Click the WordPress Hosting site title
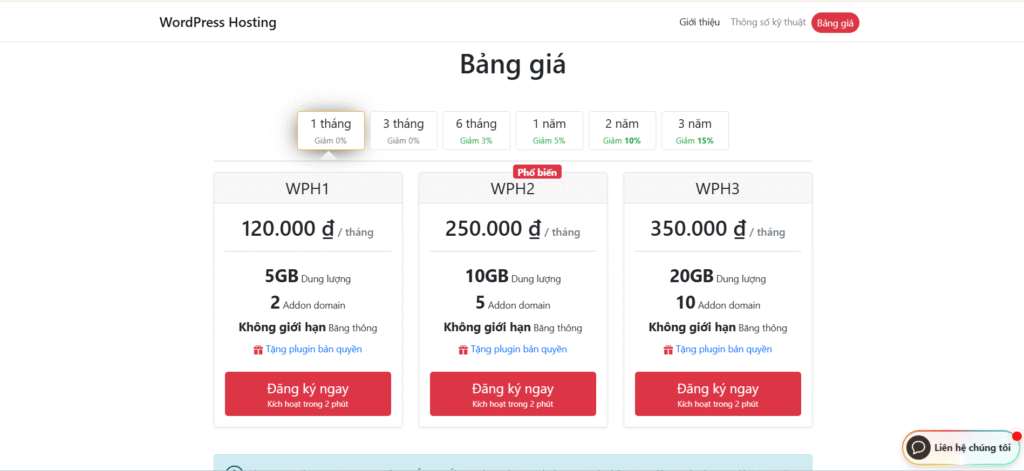This screenshot has width=1024, height=471. coord(218,23)
